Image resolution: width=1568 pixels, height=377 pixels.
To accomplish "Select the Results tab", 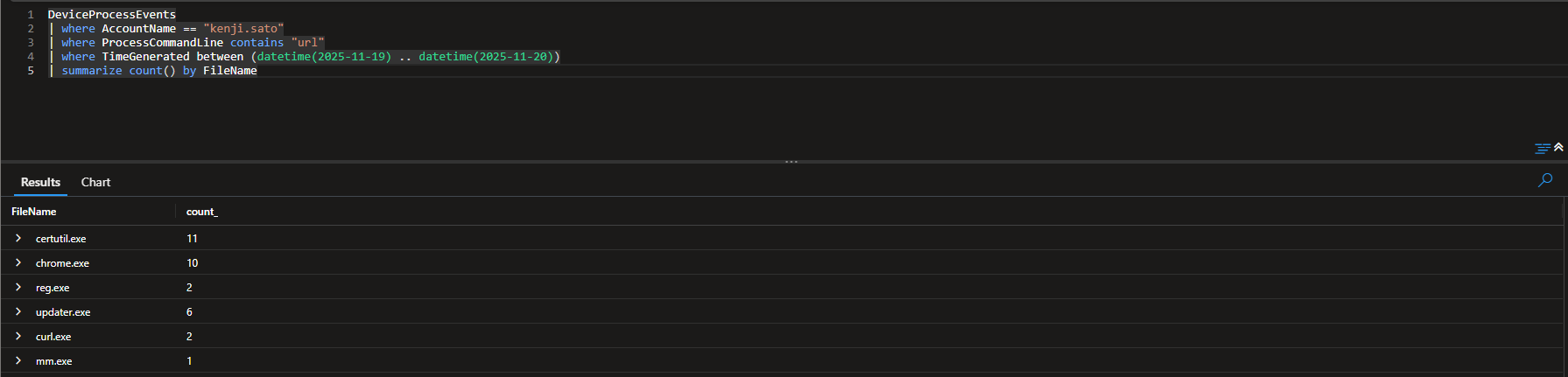I will [40, 182].
